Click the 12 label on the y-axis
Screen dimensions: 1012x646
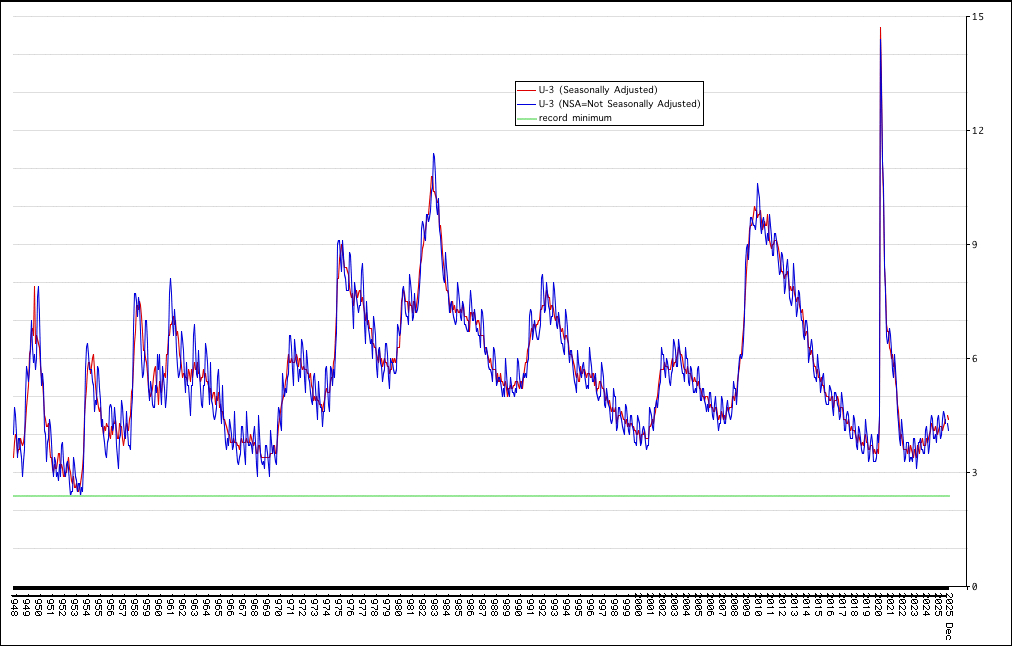click(977, 131)
